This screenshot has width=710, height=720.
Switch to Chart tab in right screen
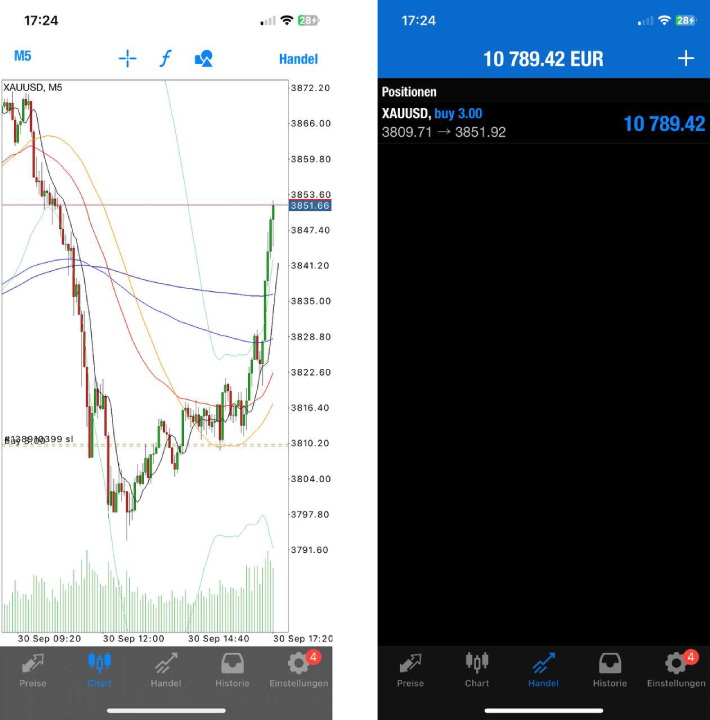coord(477,670)
